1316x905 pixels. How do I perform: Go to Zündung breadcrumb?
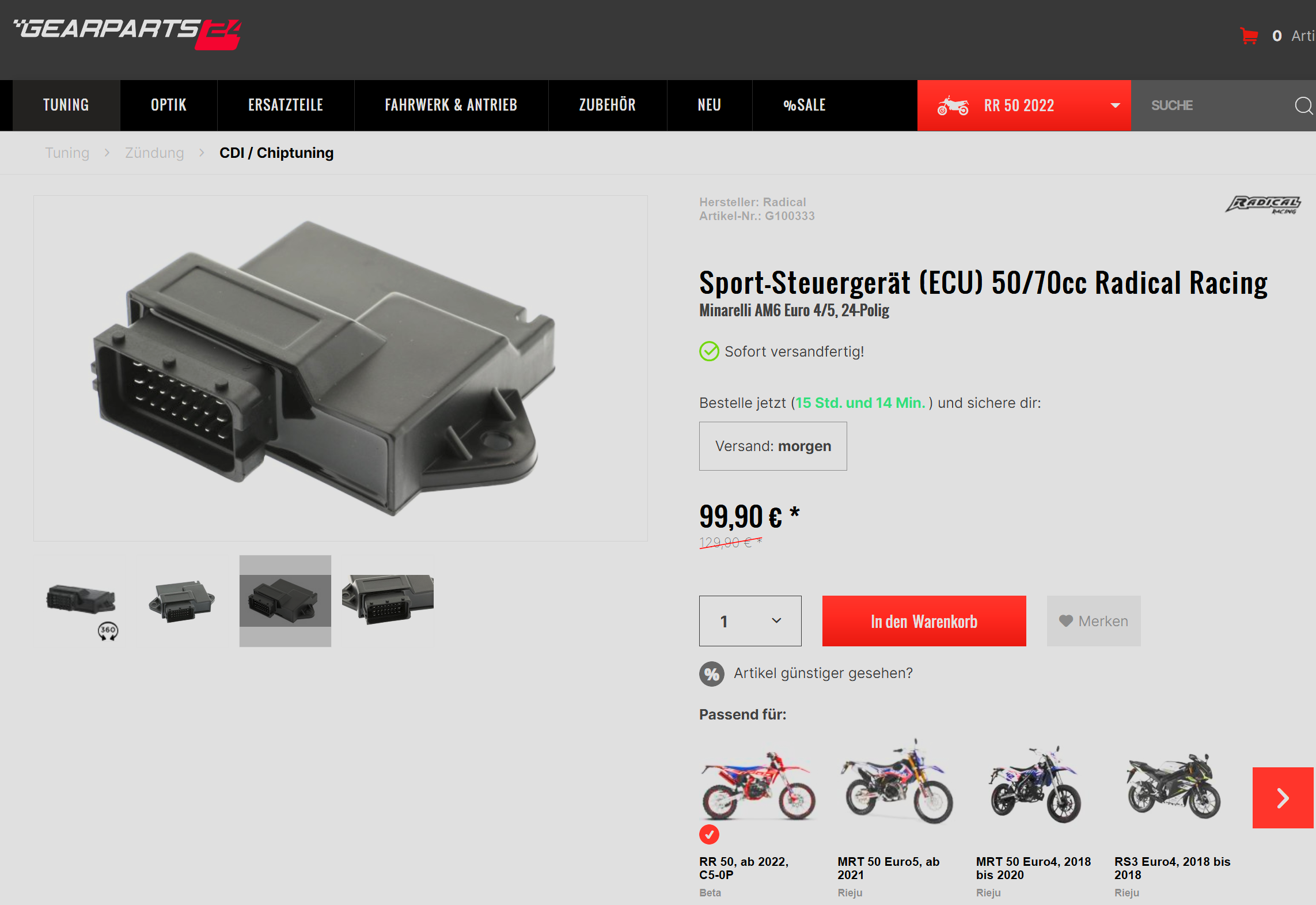click(154, 153)
